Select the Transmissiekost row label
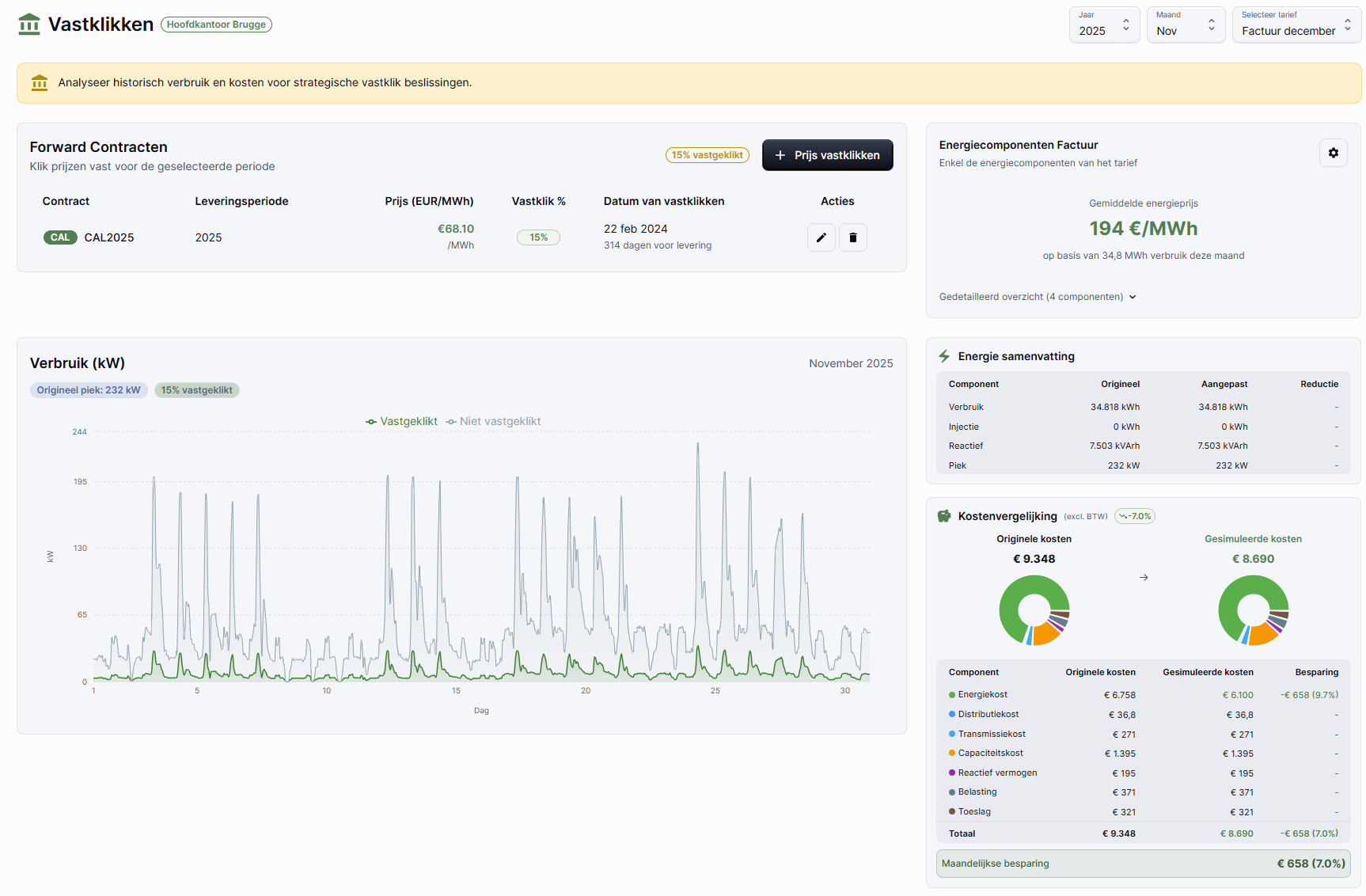This screenshot has width=1366, height=896. click(992, 735)
